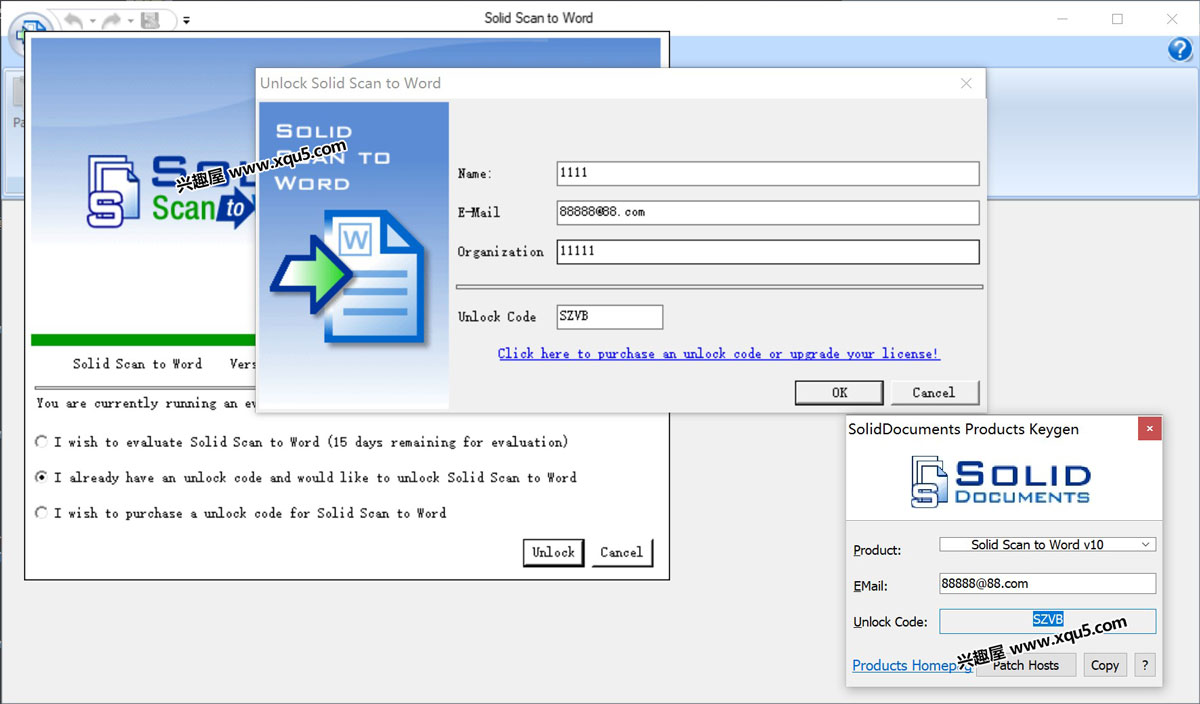Screen dimensions: 1200x704
Task: Click the help question mark icon
Action: 1180,50
